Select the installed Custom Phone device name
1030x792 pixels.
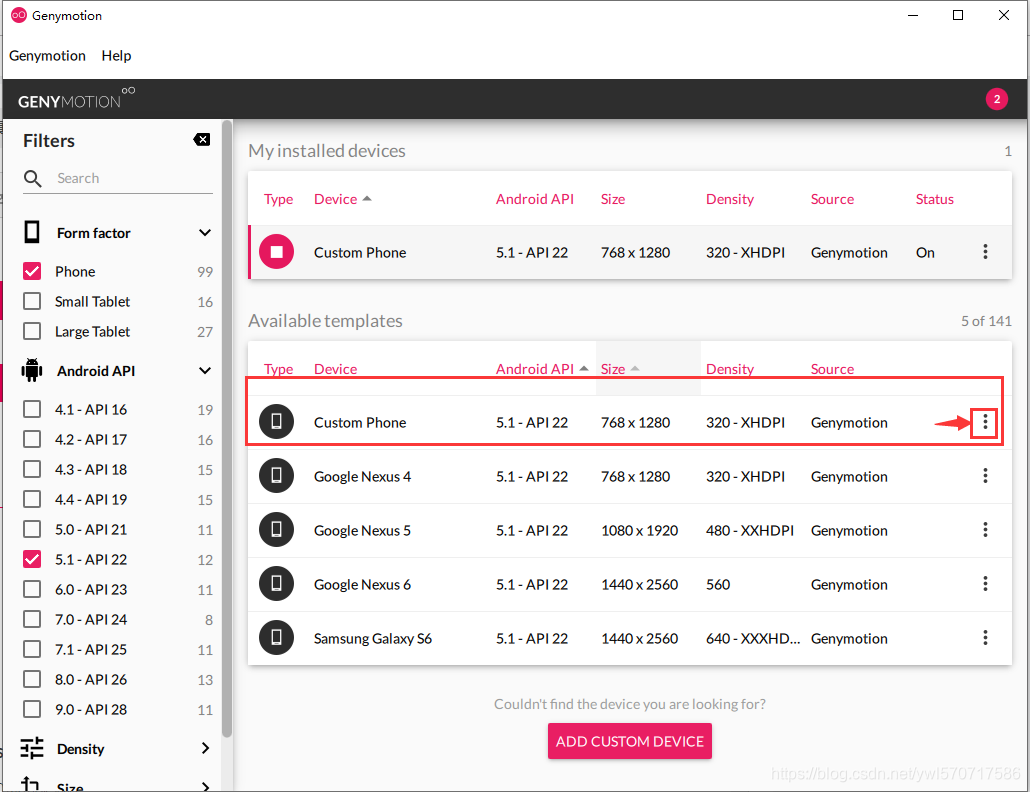click(x=359, y=253)
